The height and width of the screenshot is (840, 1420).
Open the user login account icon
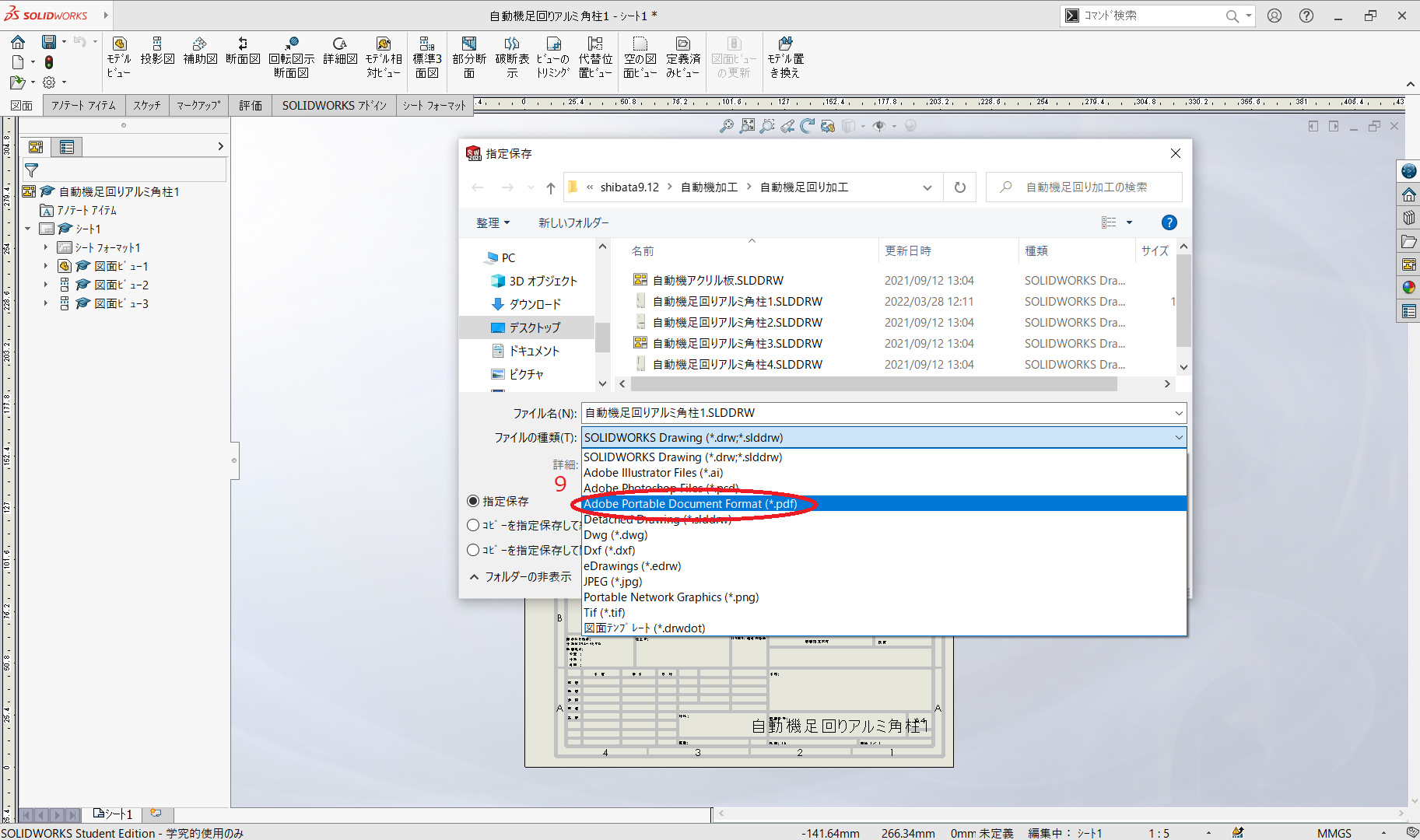(1274, 16)
